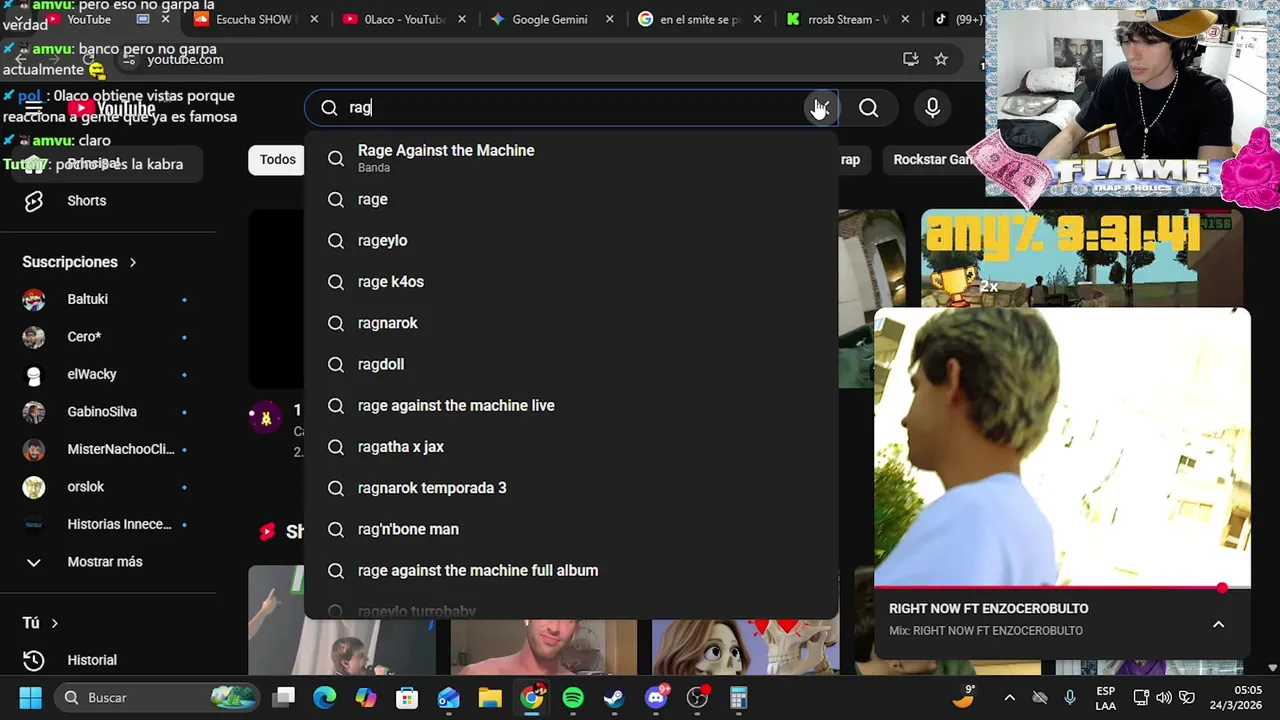The height and width of the screenshot is (720, 1280).
Task: Click the Chrome icon in the taskbar
Action: pos(532,697)
